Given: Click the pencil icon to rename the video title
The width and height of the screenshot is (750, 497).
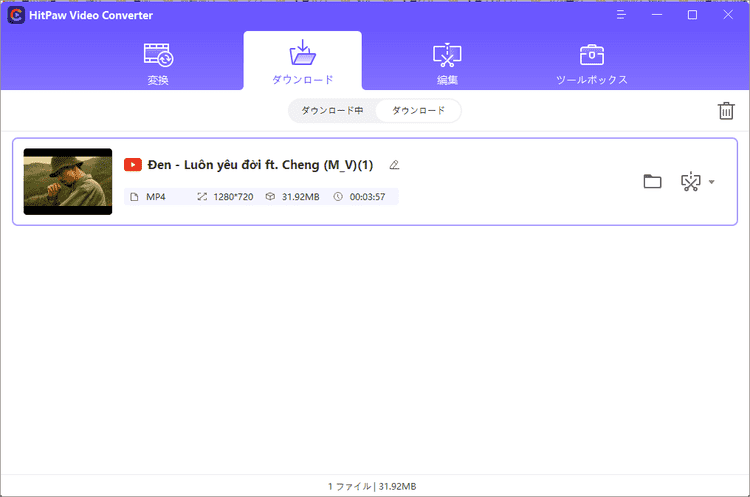Looking at the screenshot, I should [394, 165].
